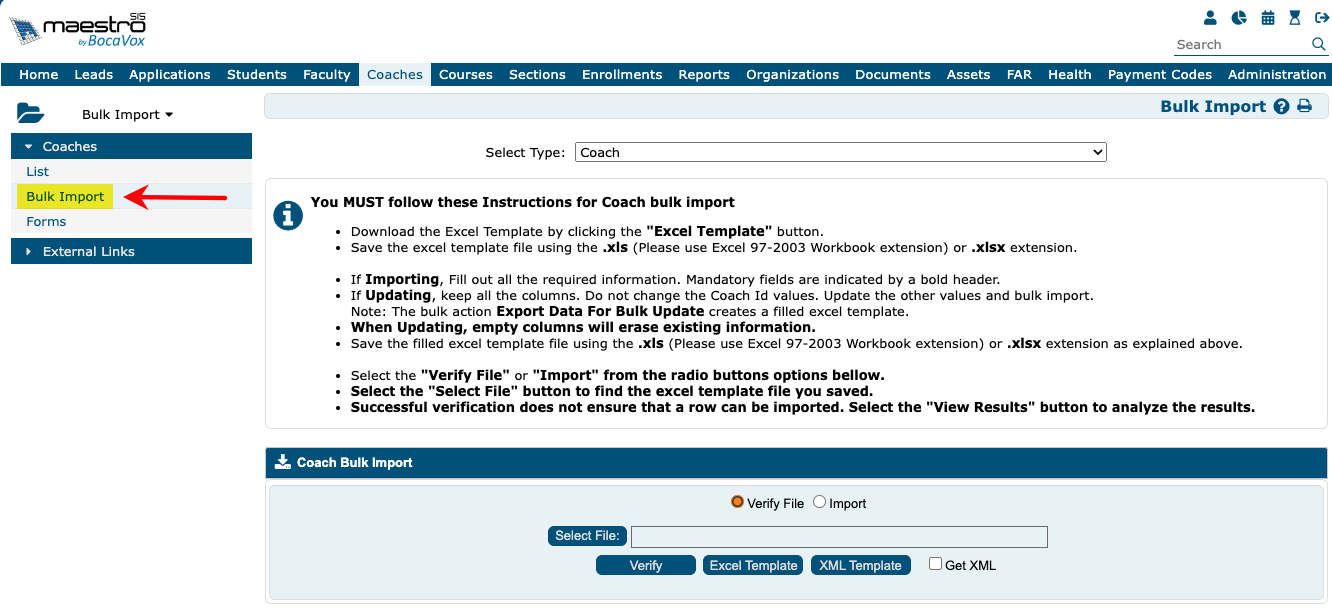
Task: Select the Verify File radio button
Action: click(738, 502)
